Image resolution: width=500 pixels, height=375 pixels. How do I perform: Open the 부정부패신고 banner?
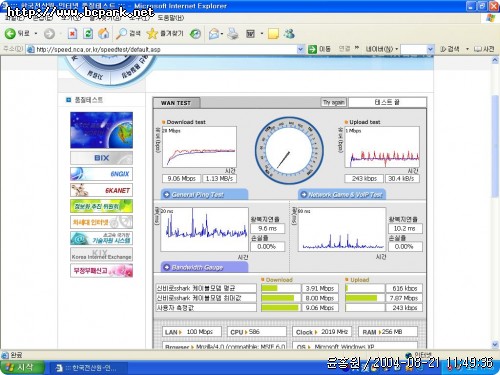click(x=101, y=270)
